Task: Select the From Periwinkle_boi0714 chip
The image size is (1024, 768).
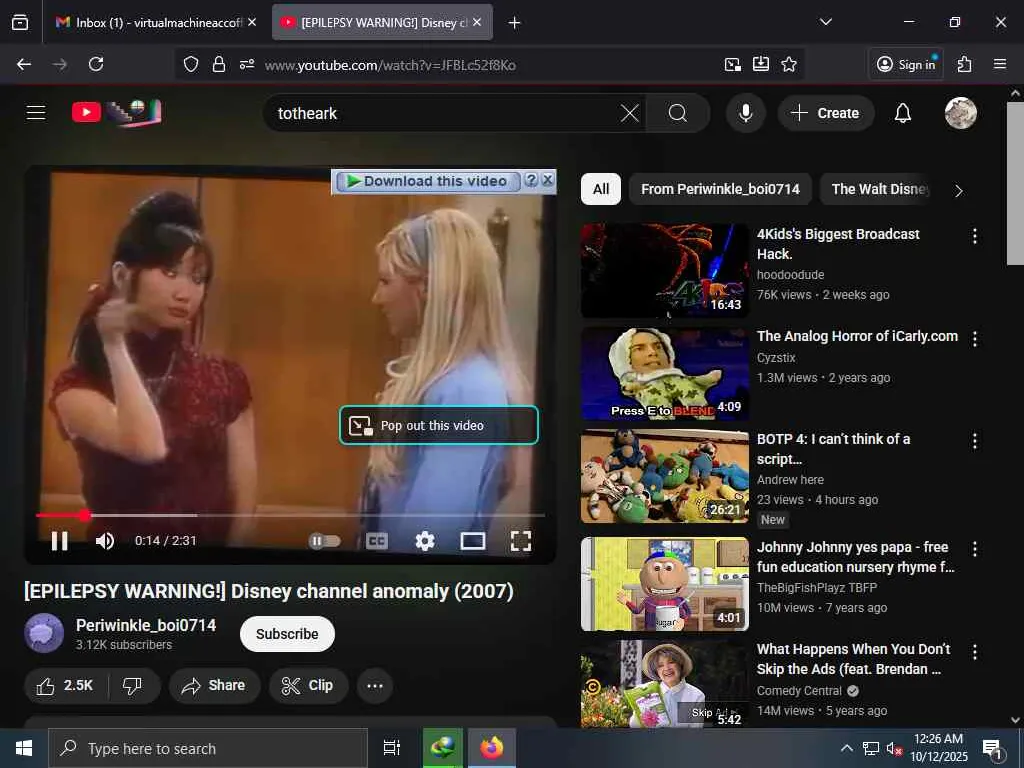Action: (720, 189)
